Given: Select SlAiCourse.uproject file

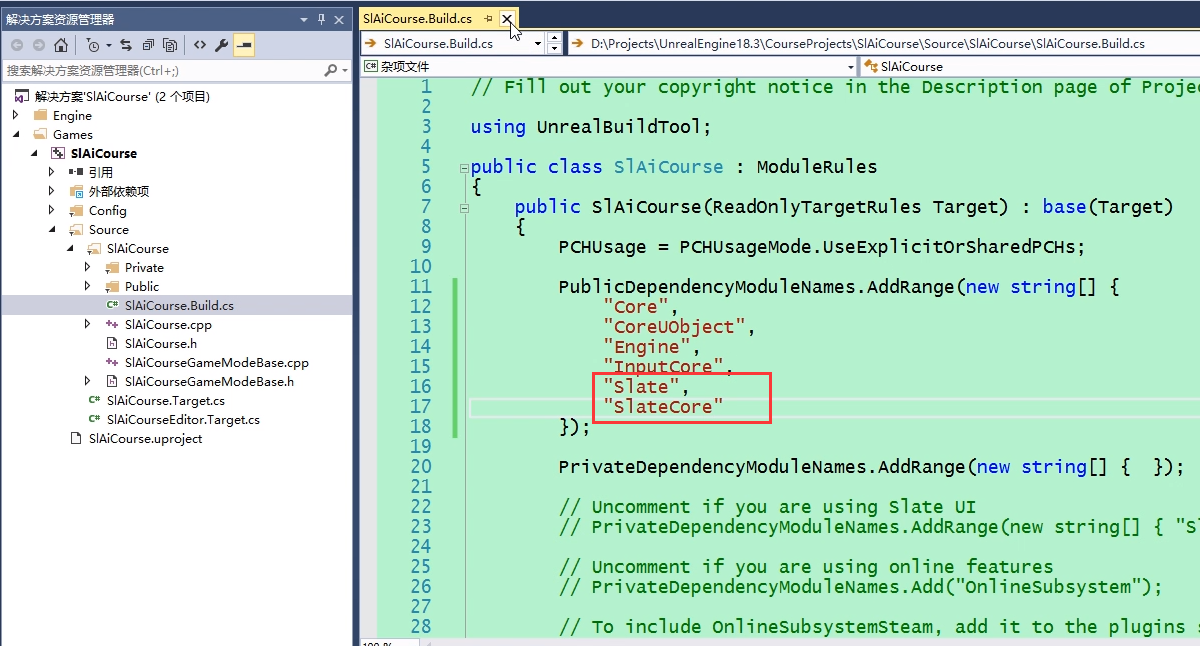Looking at the screenshot, I should click(146, 438).
